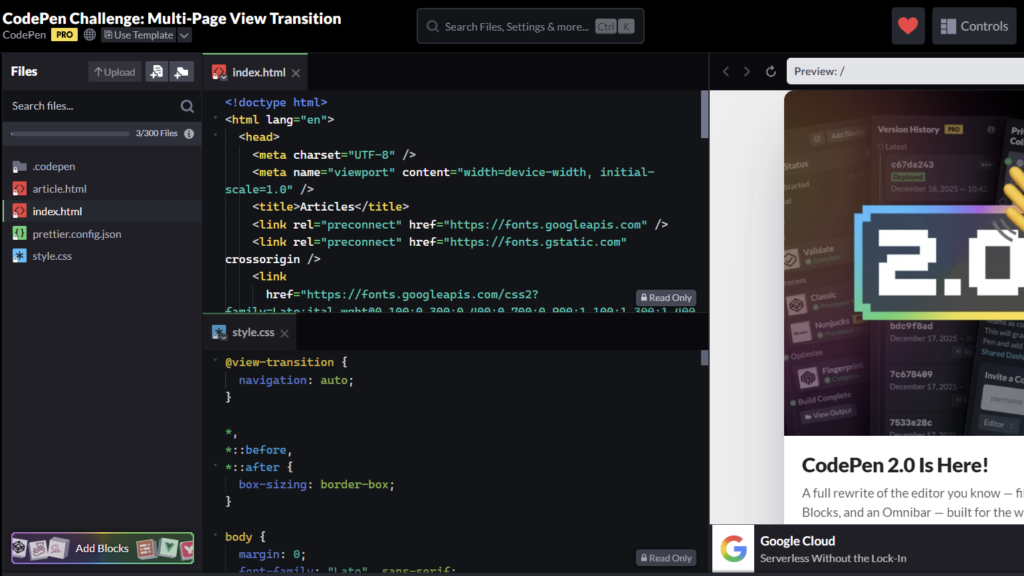This screenshot has width=1024, height=576.
Task: Switch to the style.css editor tab
Action: (253, 332)
